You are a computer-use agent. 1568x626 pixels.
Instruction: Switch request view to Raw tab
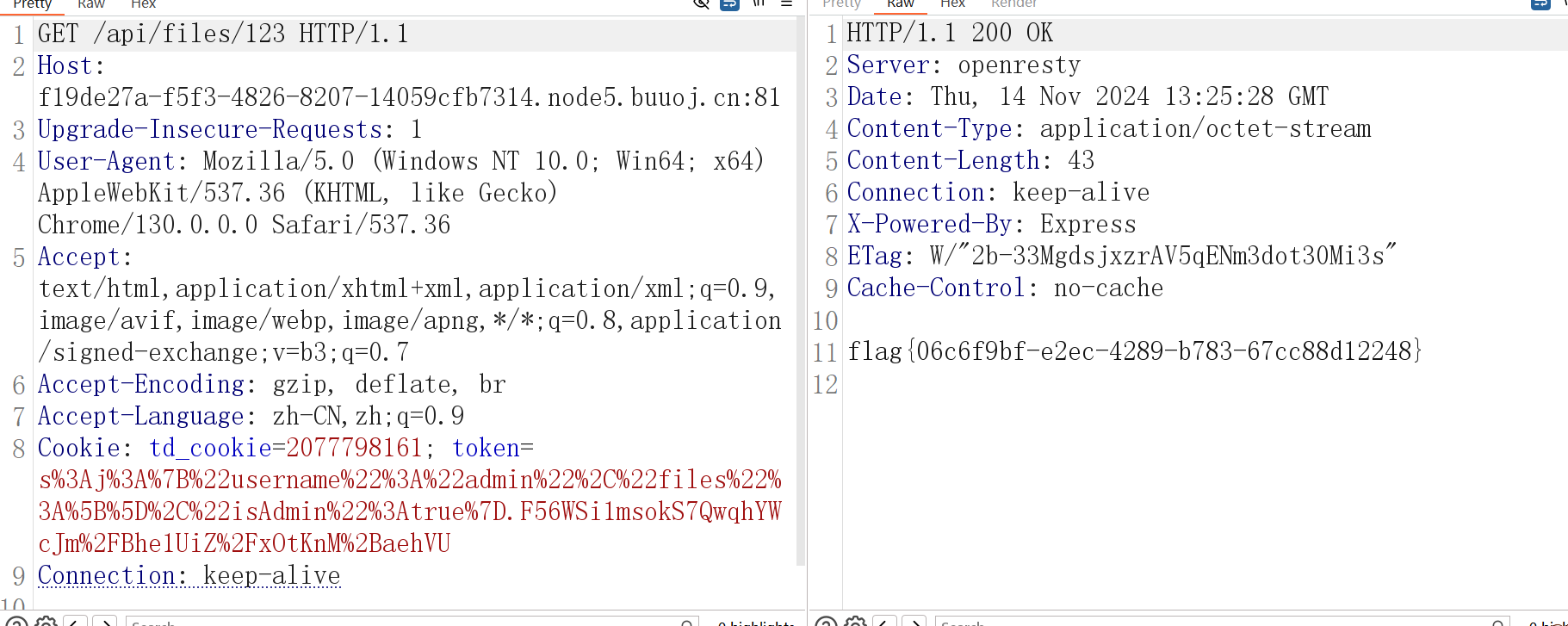pos(90,4)
